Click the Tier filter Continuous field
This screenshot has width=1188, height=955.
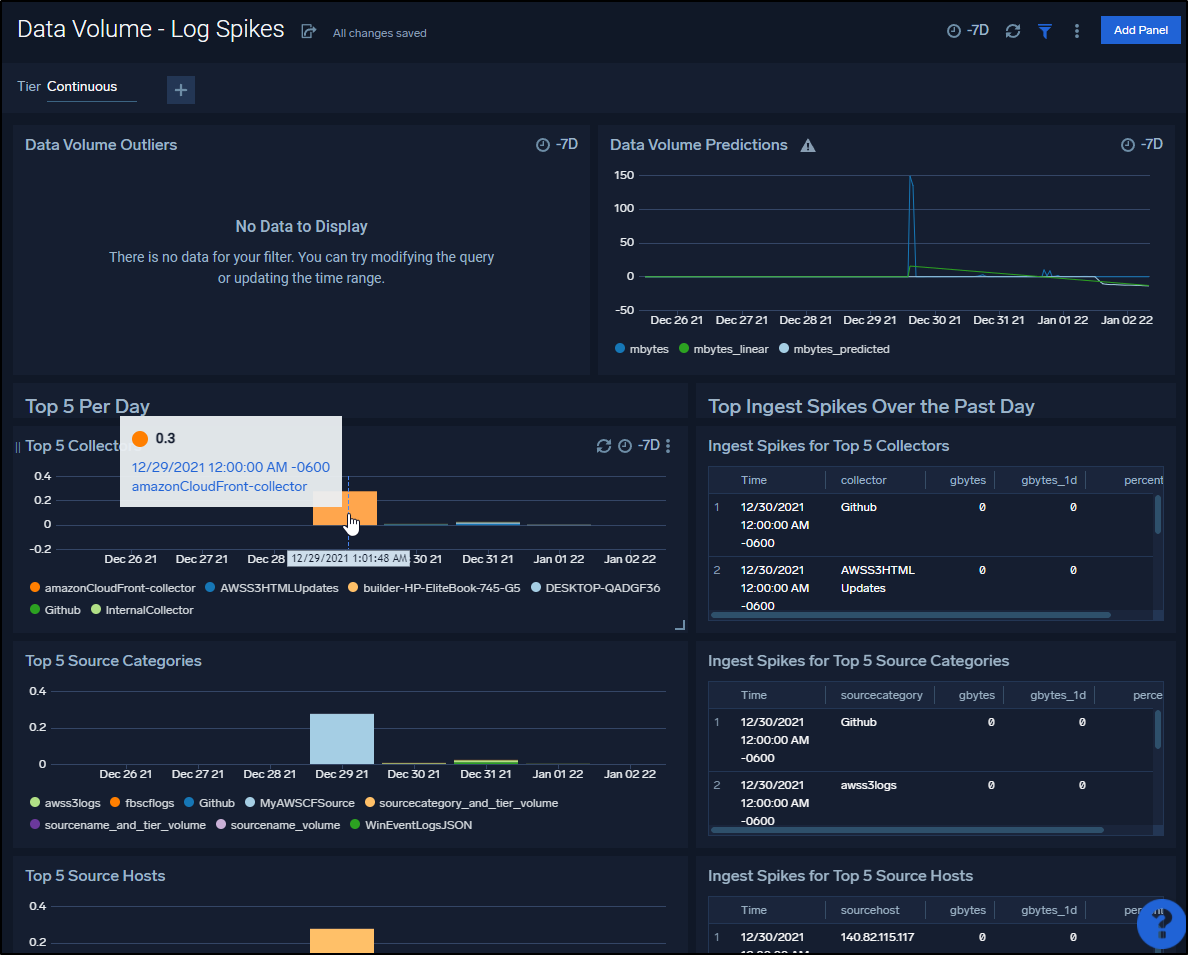pyautogui.click(x=92, y=87)
